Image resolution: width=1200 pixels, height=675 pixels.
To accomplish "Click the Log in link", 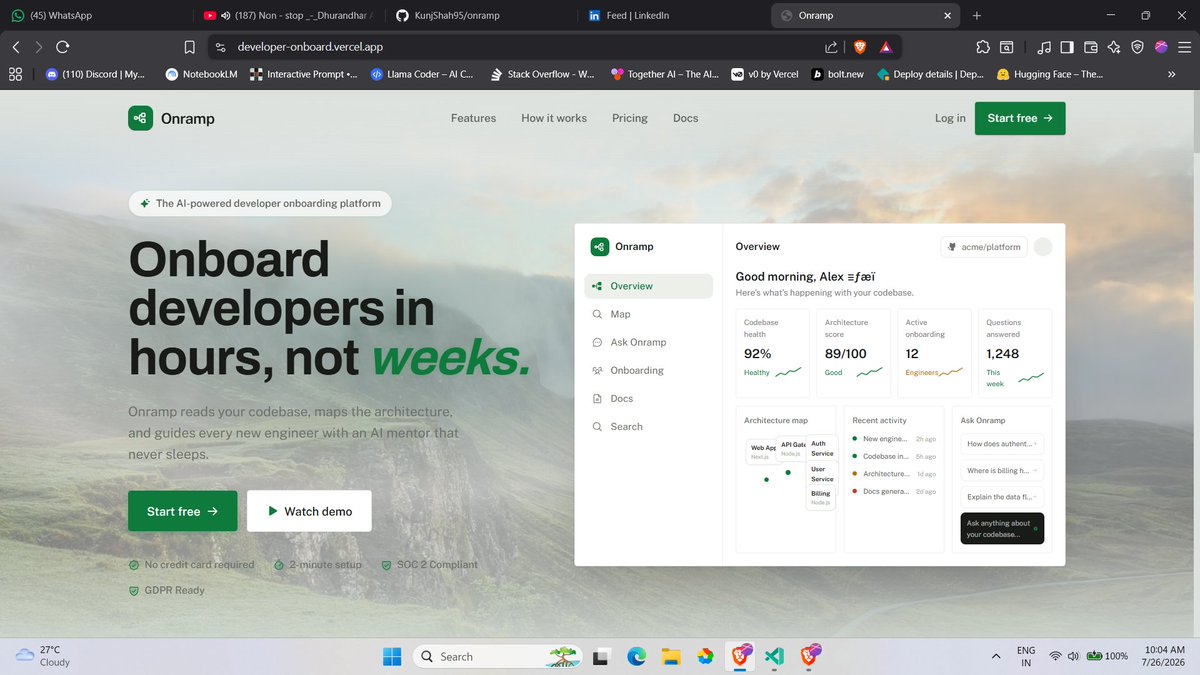I will pos(950,118).
